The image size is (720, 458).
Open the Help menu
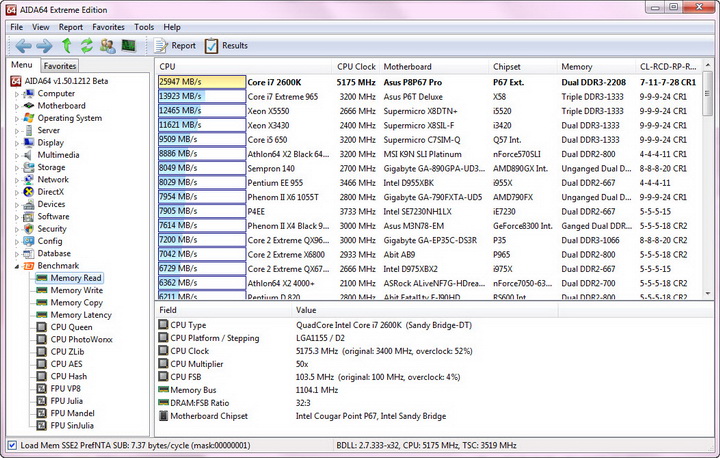click(x=172, y=27)
